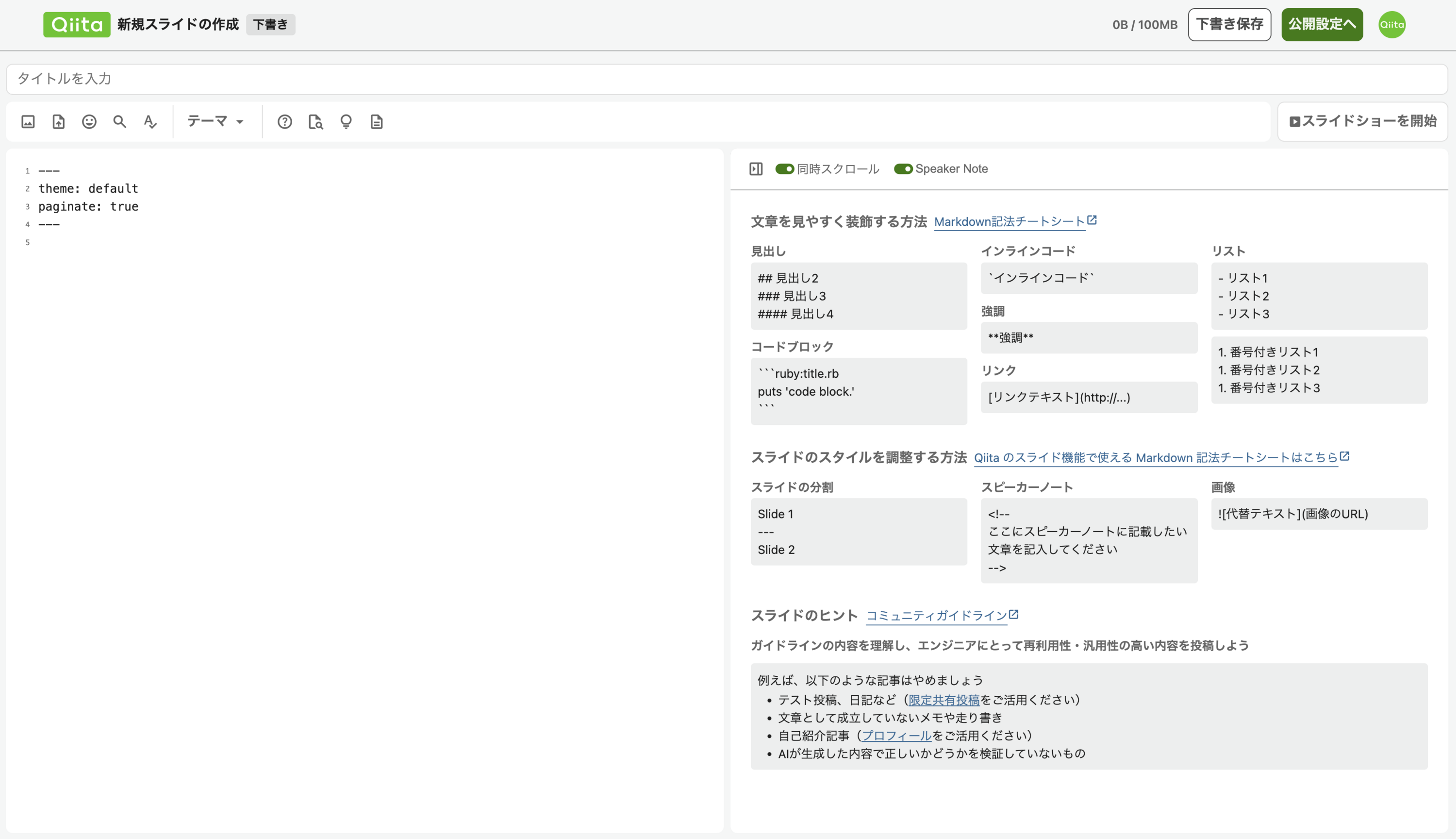Click '- リスト1' sample text
The height and width of the screenshot is (839, 1456).
tap(1243, 278)
